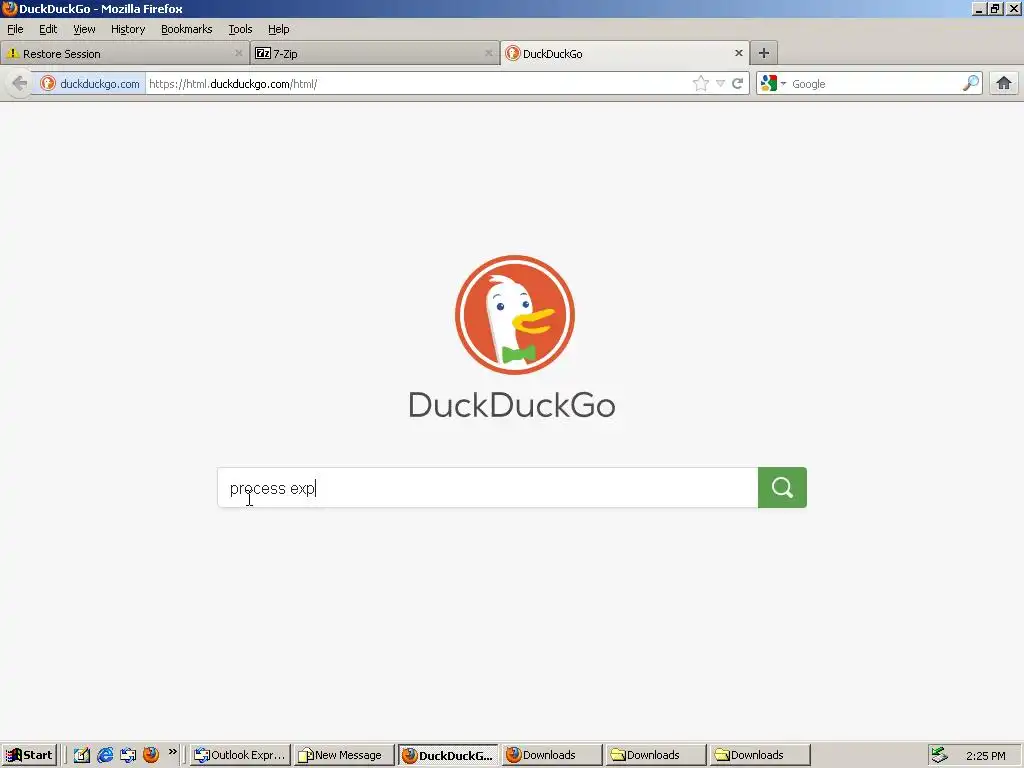The height and width of the screenshot is (768, 1024).
Task: Click the URL address bar text
Action: (x=233, y=84)
